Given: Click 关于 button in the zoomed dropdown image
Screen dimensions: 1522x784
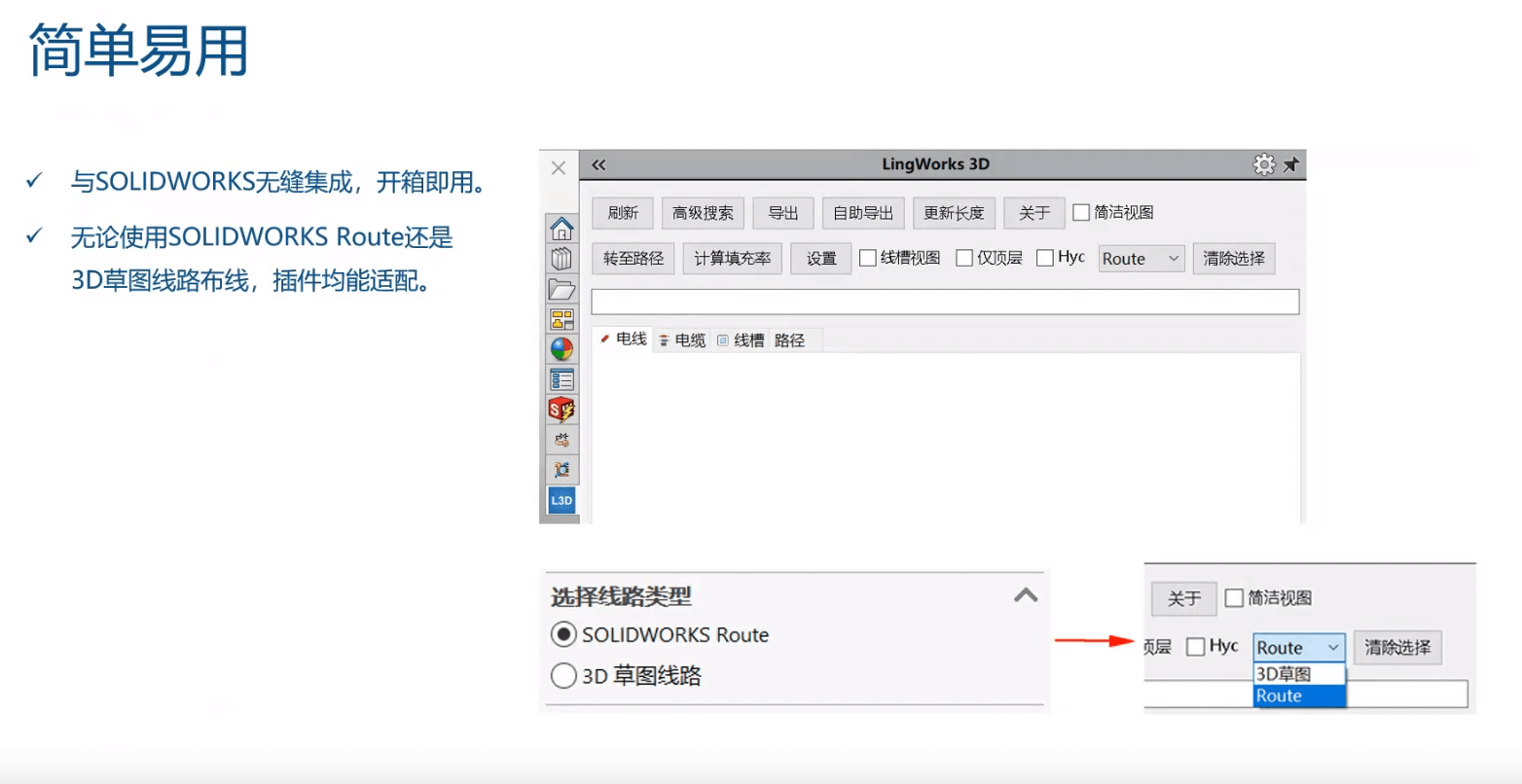Looking at the screenshot, I should coord(1184,598).
